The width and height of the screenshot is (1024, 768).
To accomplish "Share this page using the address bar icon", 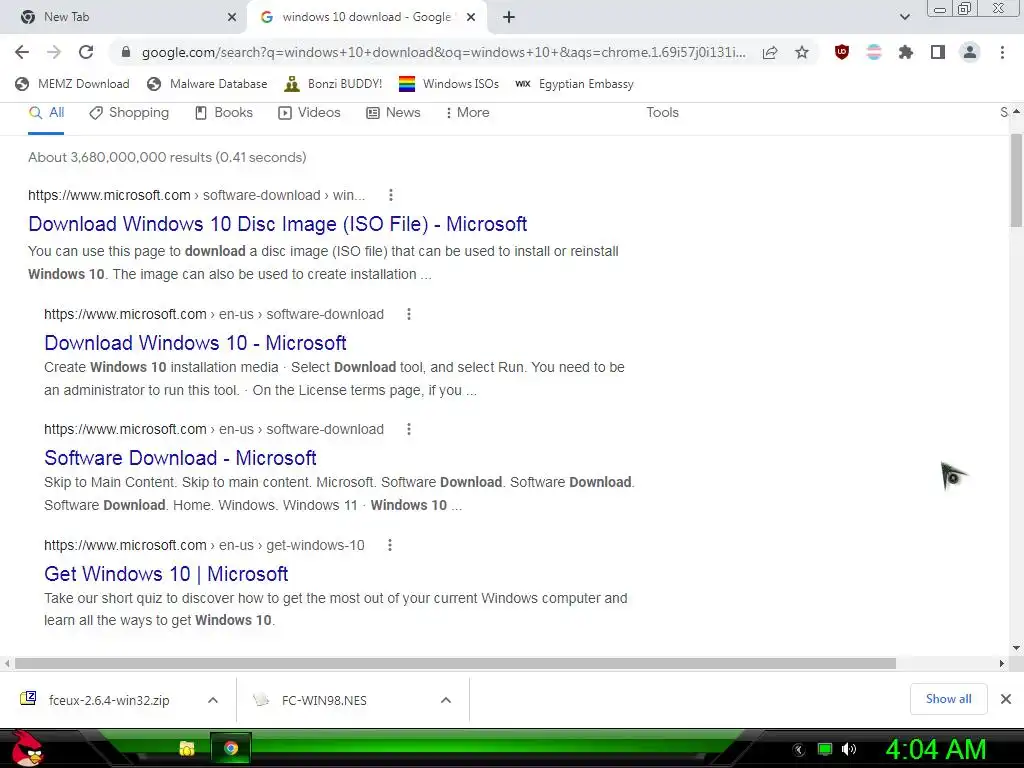I will click(770, 52).
